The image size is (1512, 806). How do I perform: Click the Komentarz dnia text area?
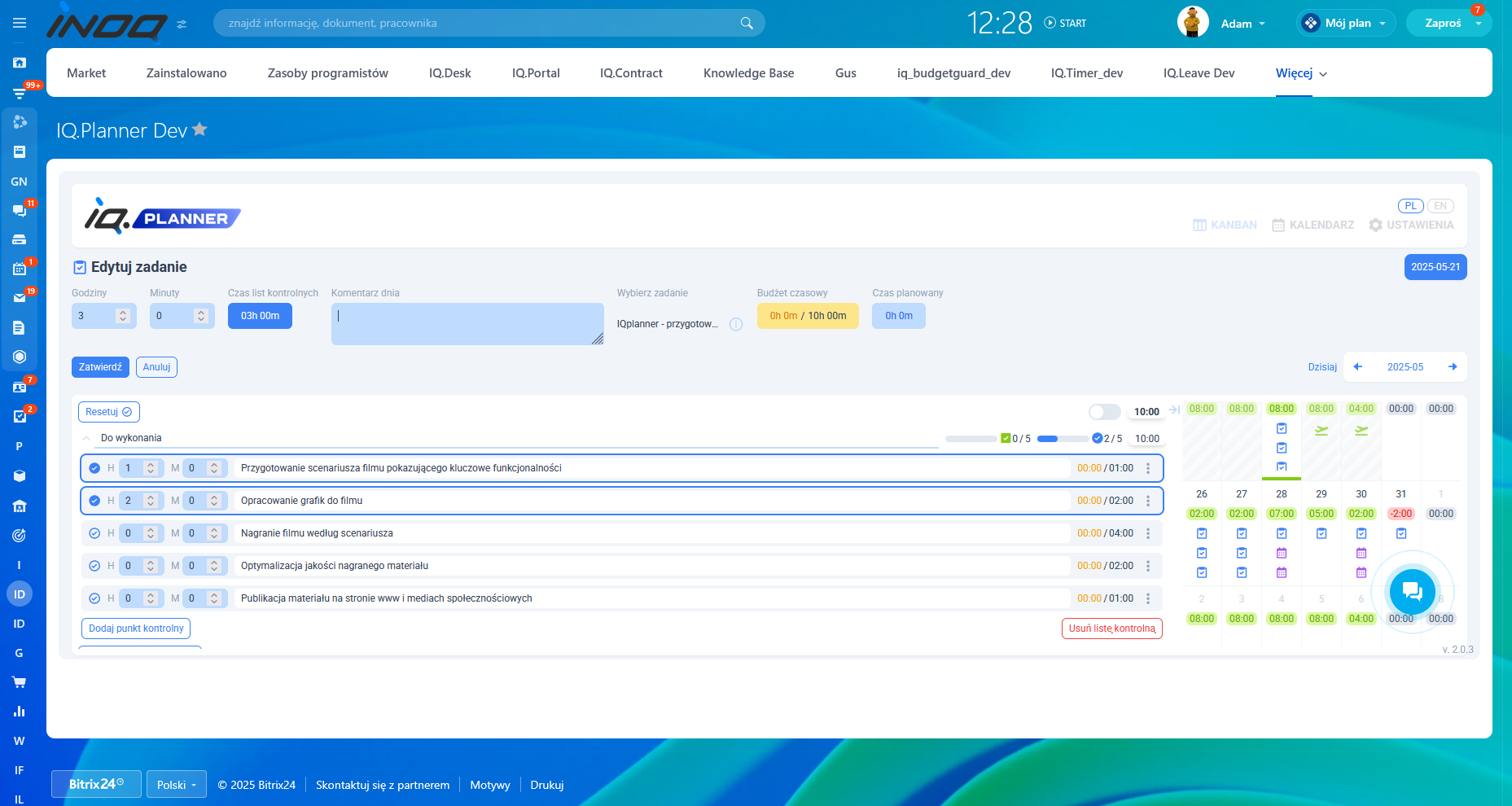(x=467, y=323)
